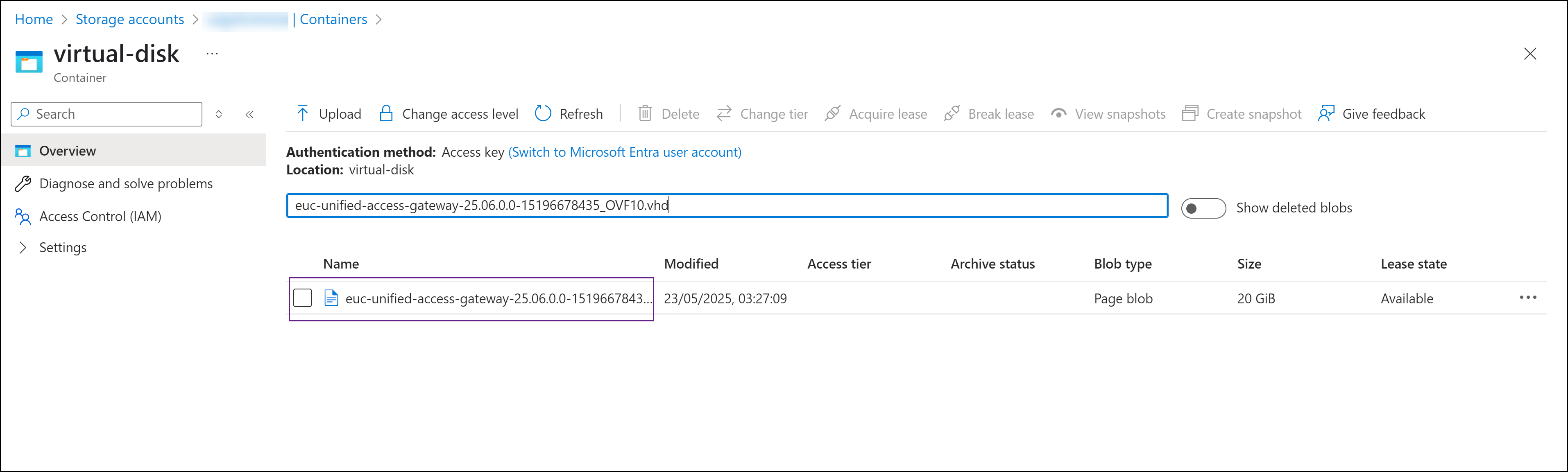
Task: Click Lease state column header
Action: coord(1414,264)
